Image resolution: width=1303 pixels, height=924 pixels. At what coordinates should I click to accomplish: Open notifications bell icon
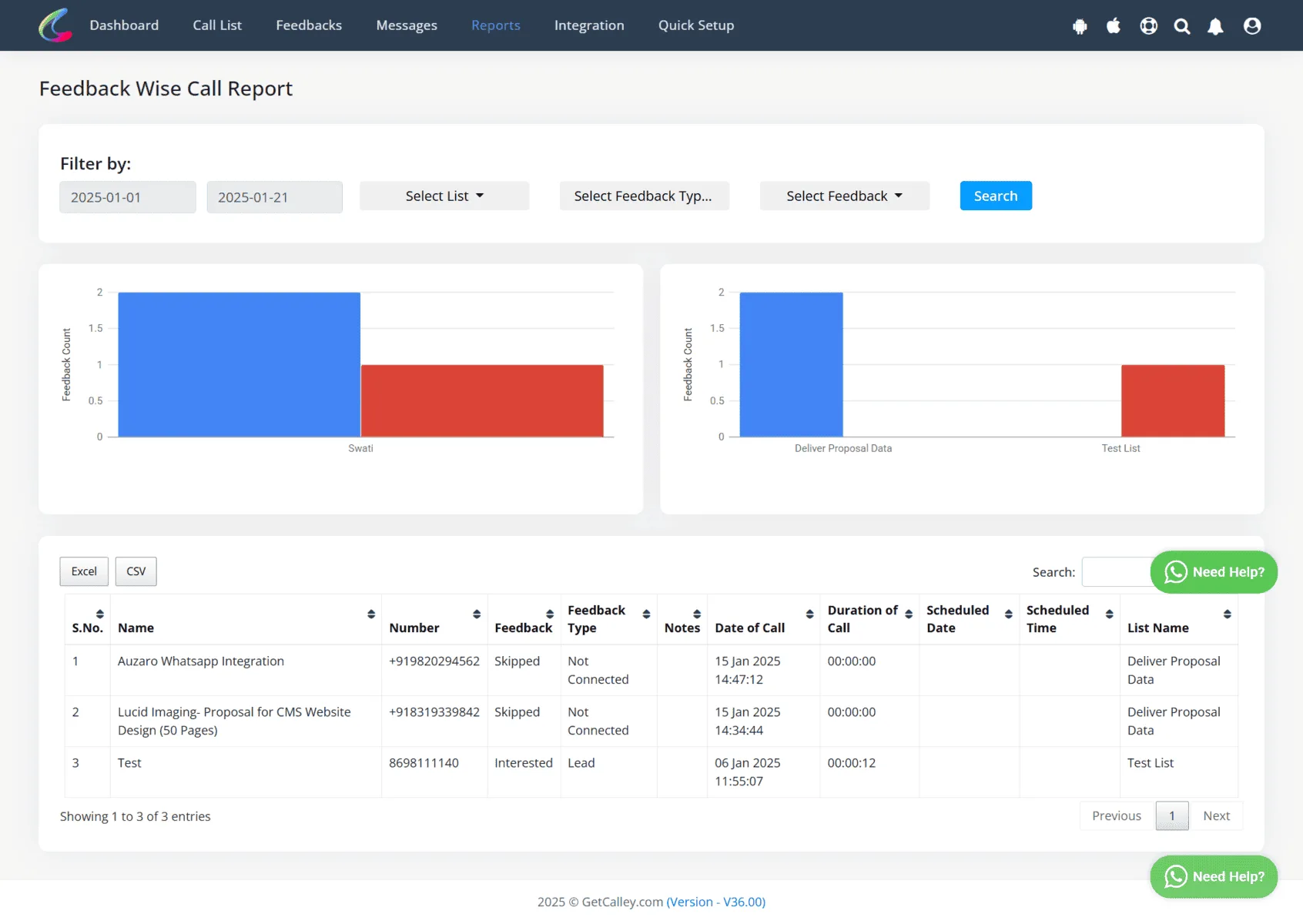[1215, 26]
